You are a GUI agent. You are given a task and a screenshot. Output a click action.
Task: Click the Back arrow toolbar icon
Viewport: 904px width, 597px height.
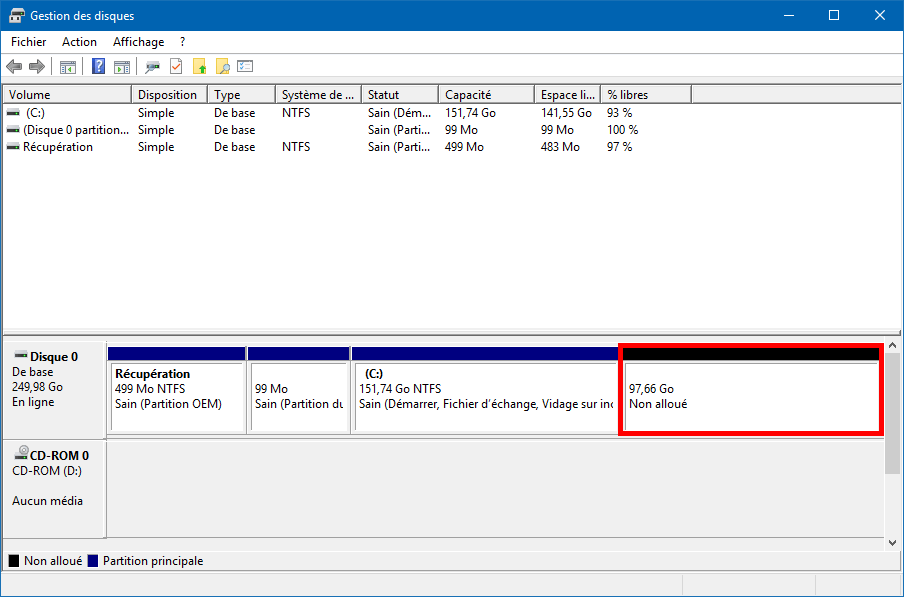[14, 67]
